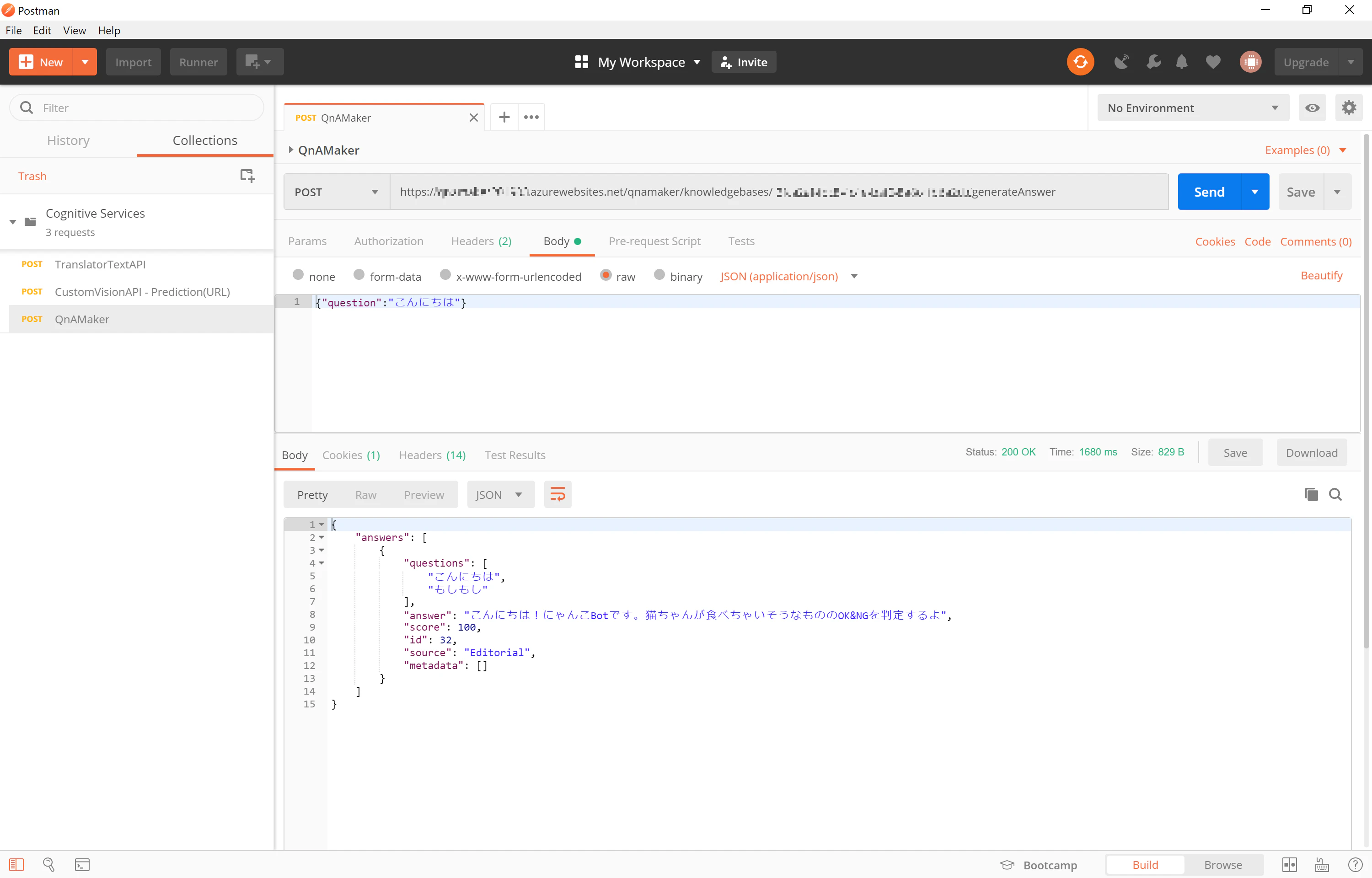Viewport: 1372px width, 878px height.
Task: Select the form-data body option
Action: tap(387, 276)
